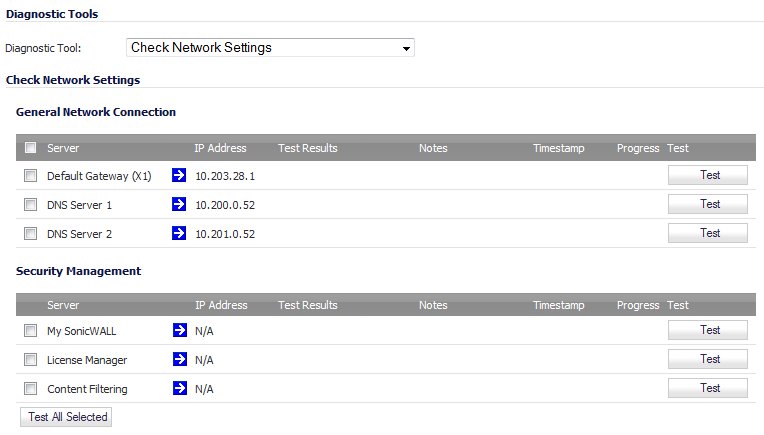Screen dimensions: 764x435
Task: Click blue arrow icon beside My SonicWALL
Action: 180,330
